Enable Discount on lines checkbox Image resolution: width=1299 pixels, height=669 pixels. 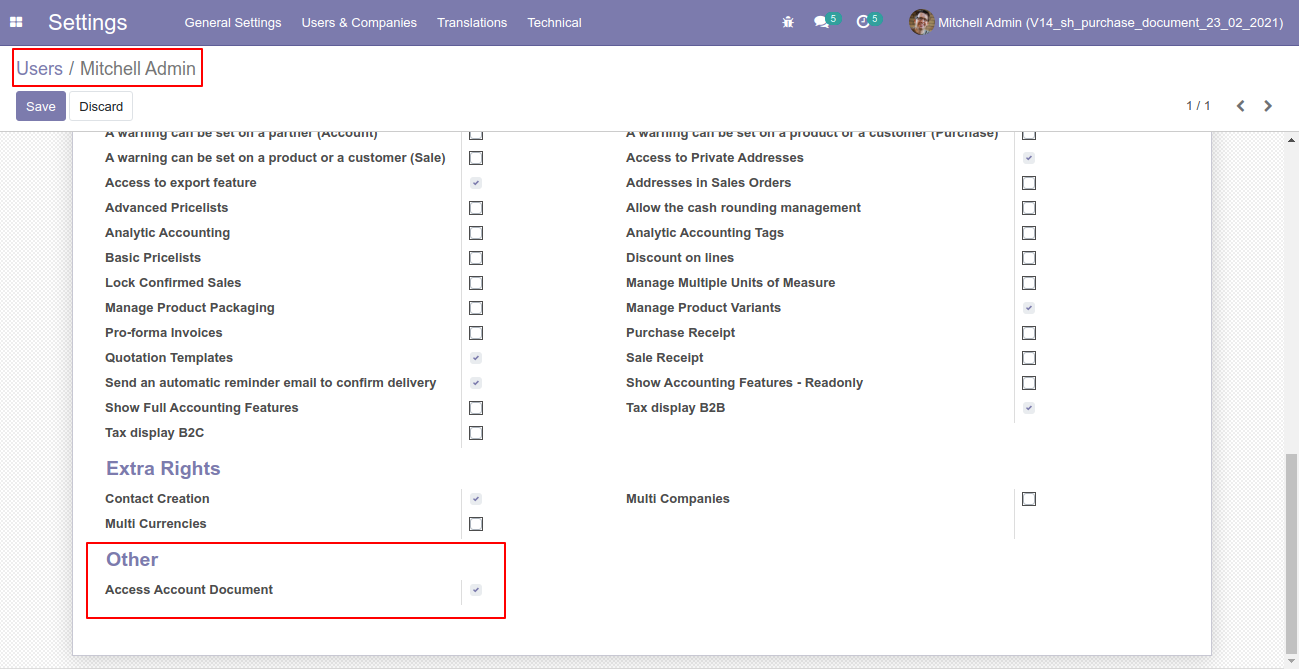pos(1029,258)
